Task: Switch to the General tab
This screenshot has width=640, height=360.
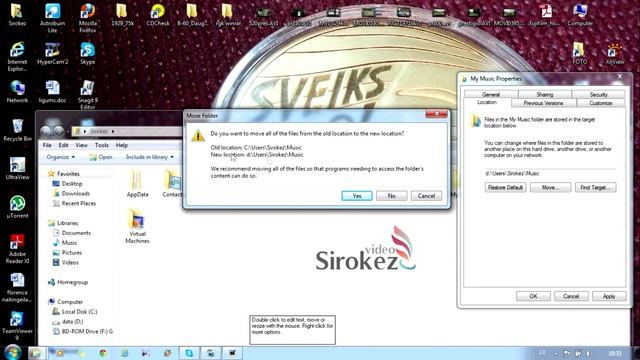Action: click(x=491, y=94)
